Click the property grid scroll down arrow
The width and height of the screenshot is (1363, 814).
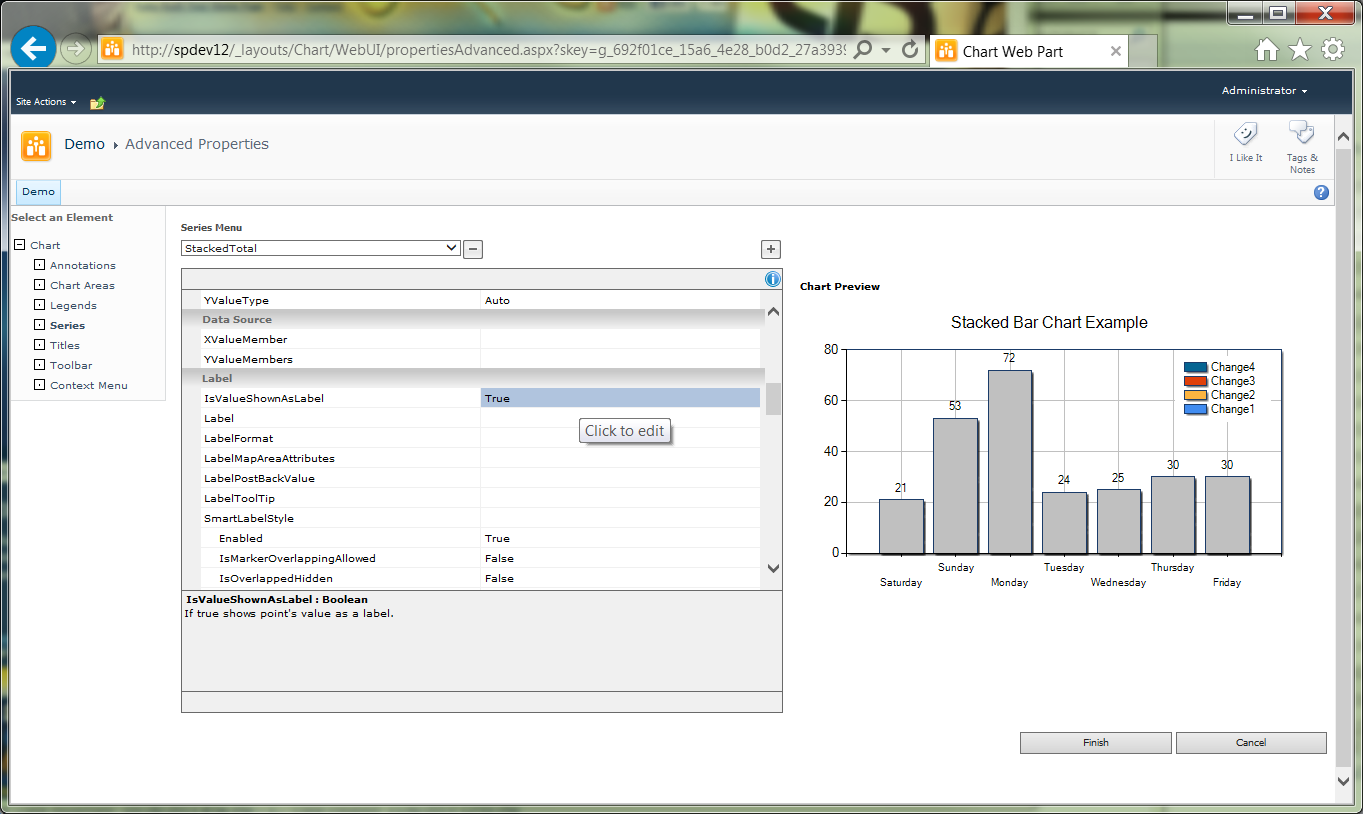point(773,568)
